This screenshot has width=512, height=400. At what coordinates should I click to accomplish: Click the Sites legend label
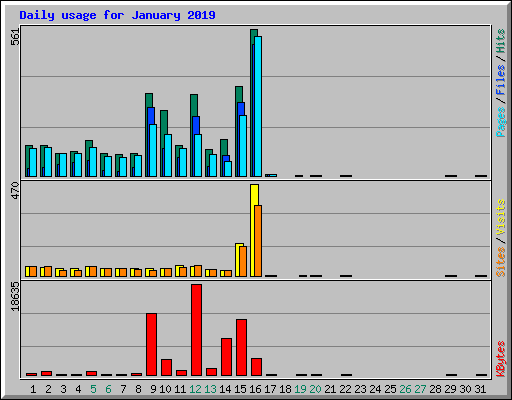500,262
